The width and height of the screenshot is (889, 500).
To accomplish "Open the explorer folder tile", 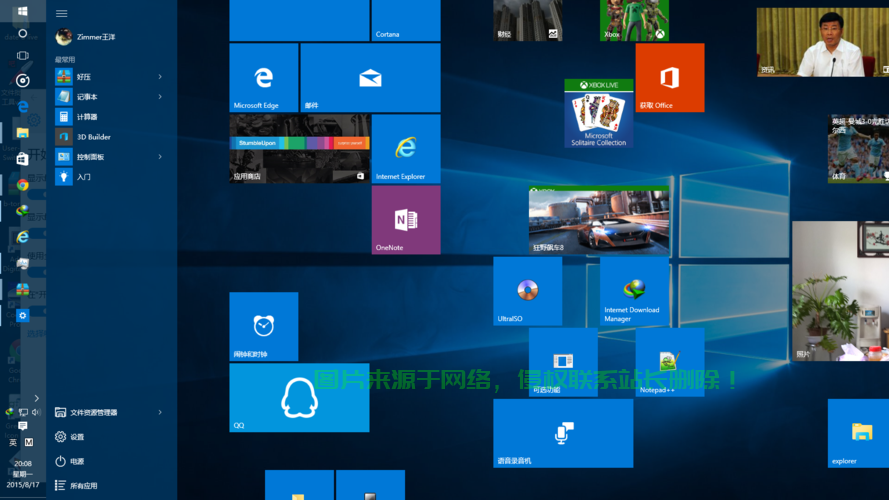I will [858, 434].
